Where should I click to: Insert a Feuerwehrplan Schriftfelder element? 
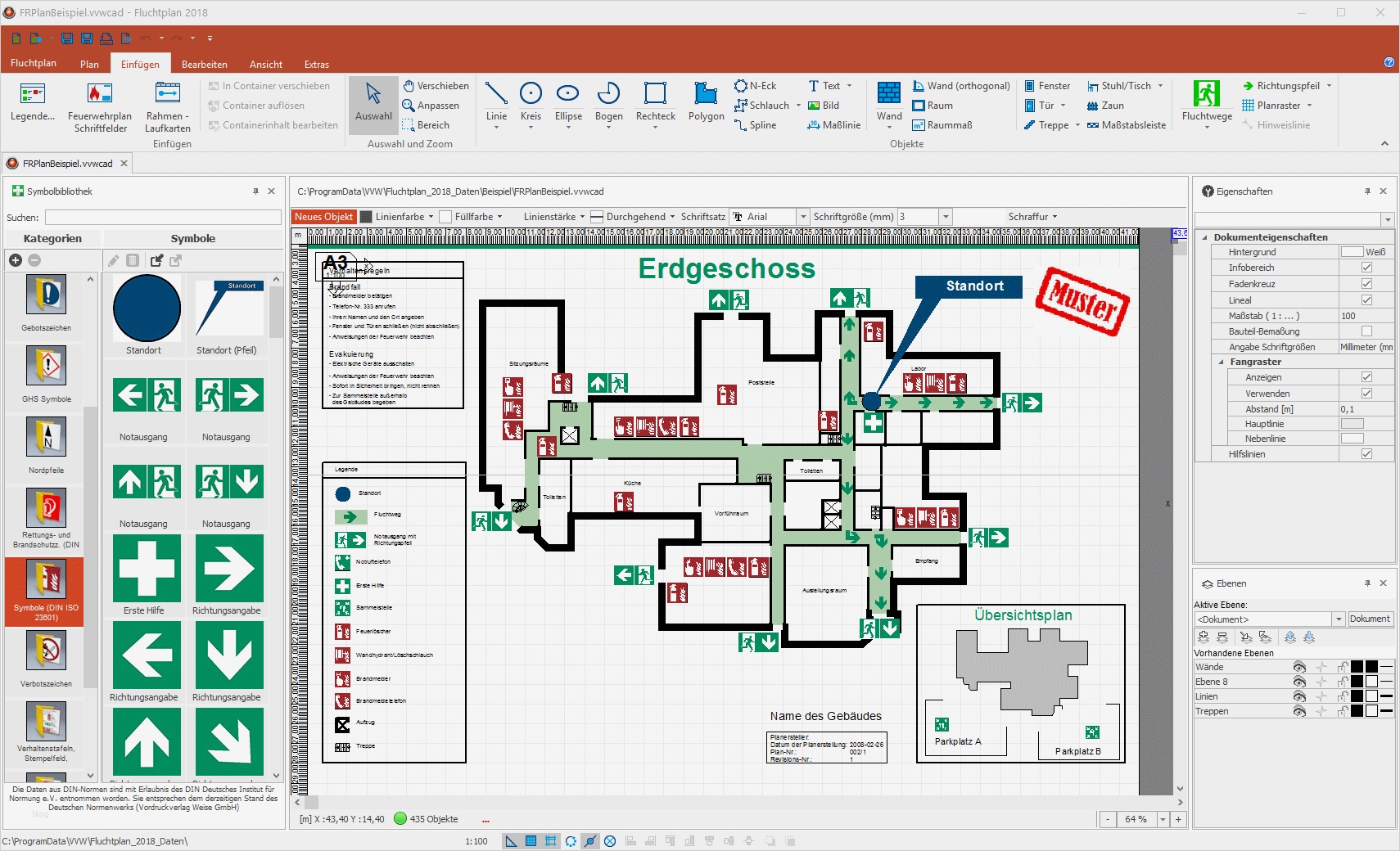(100, 106)
